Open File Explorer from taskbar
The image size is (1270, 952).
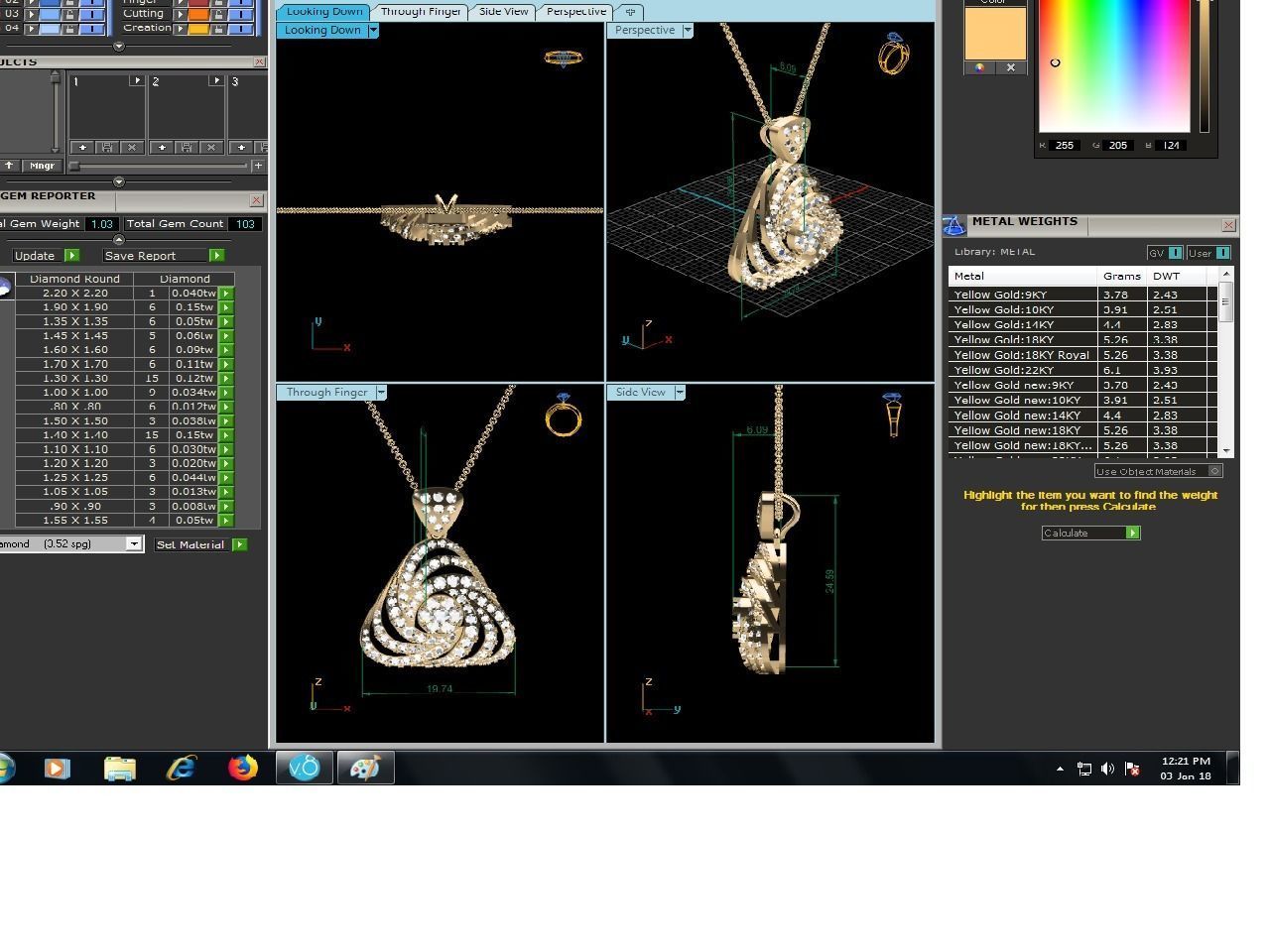120,768
